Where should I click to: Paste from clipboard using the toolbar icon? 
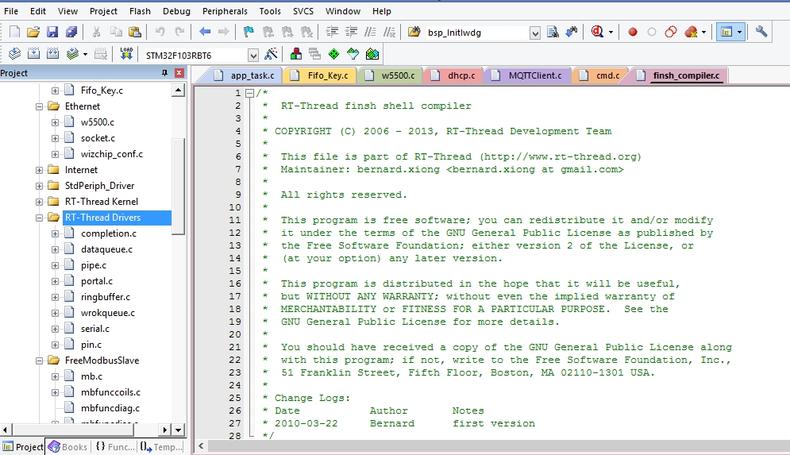135,32
